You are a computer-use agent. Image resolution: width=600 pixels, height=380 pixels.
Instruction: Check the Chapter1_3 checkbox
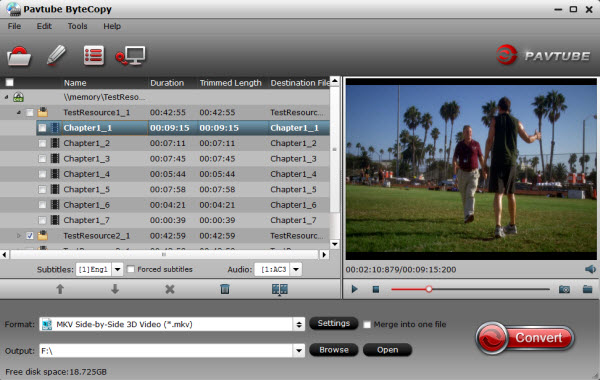coord(42,159)
